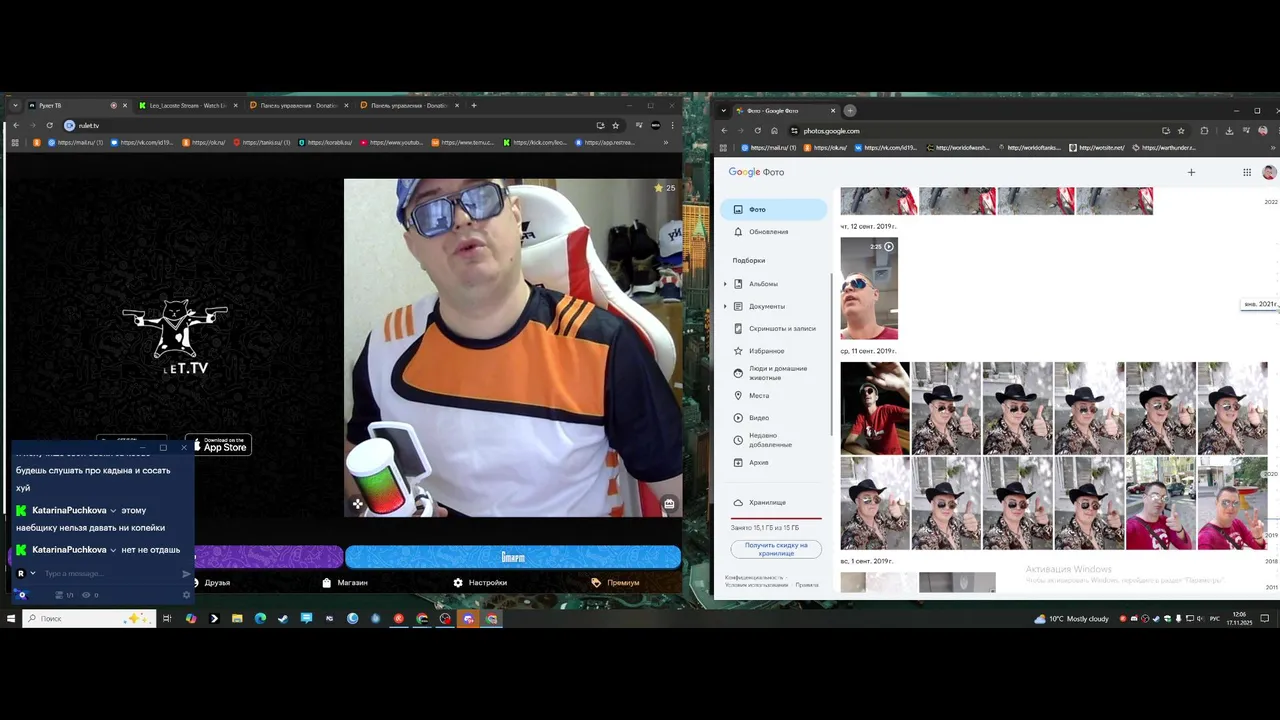Screen dimensions: 1280x720
Task: Go home in the photos.google.com browser
Action: [x=774, y=131]
